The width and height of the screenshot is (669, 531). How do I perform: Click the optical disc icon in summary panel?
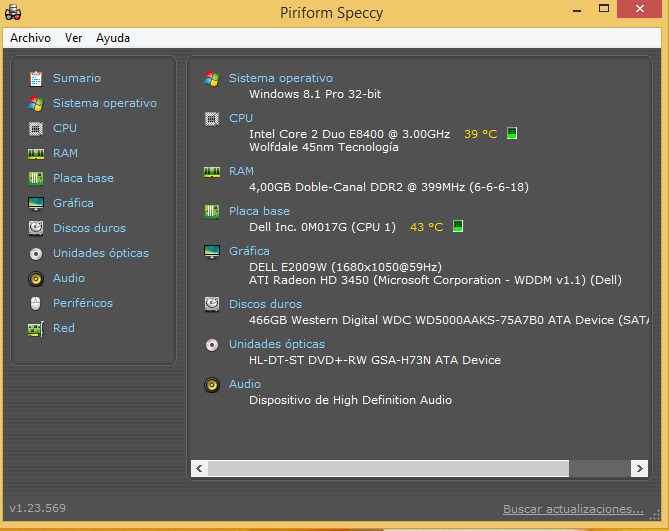212,345
